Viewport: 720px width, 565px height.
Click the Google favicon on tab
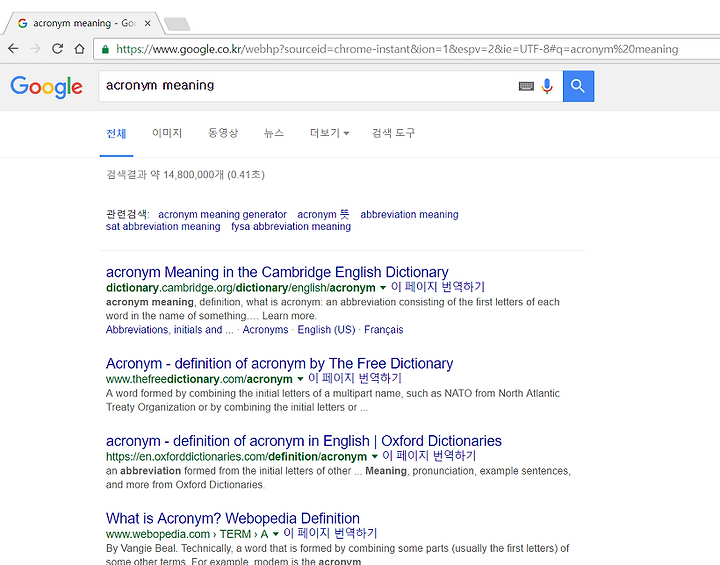22,23
